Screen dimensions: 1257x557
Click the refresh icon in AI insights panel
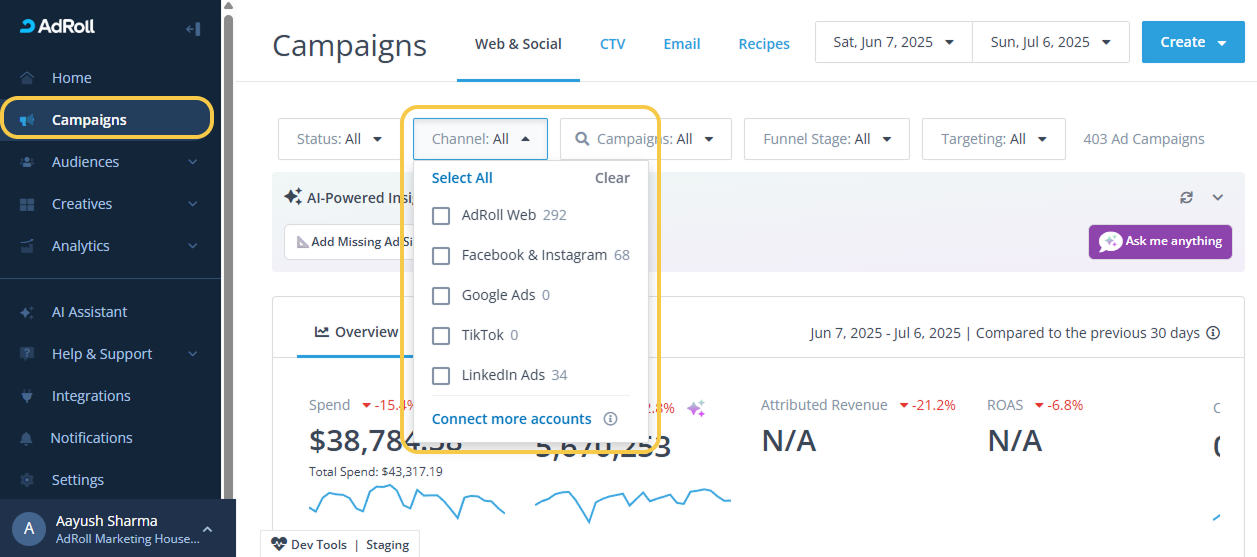coord(1186,197)
